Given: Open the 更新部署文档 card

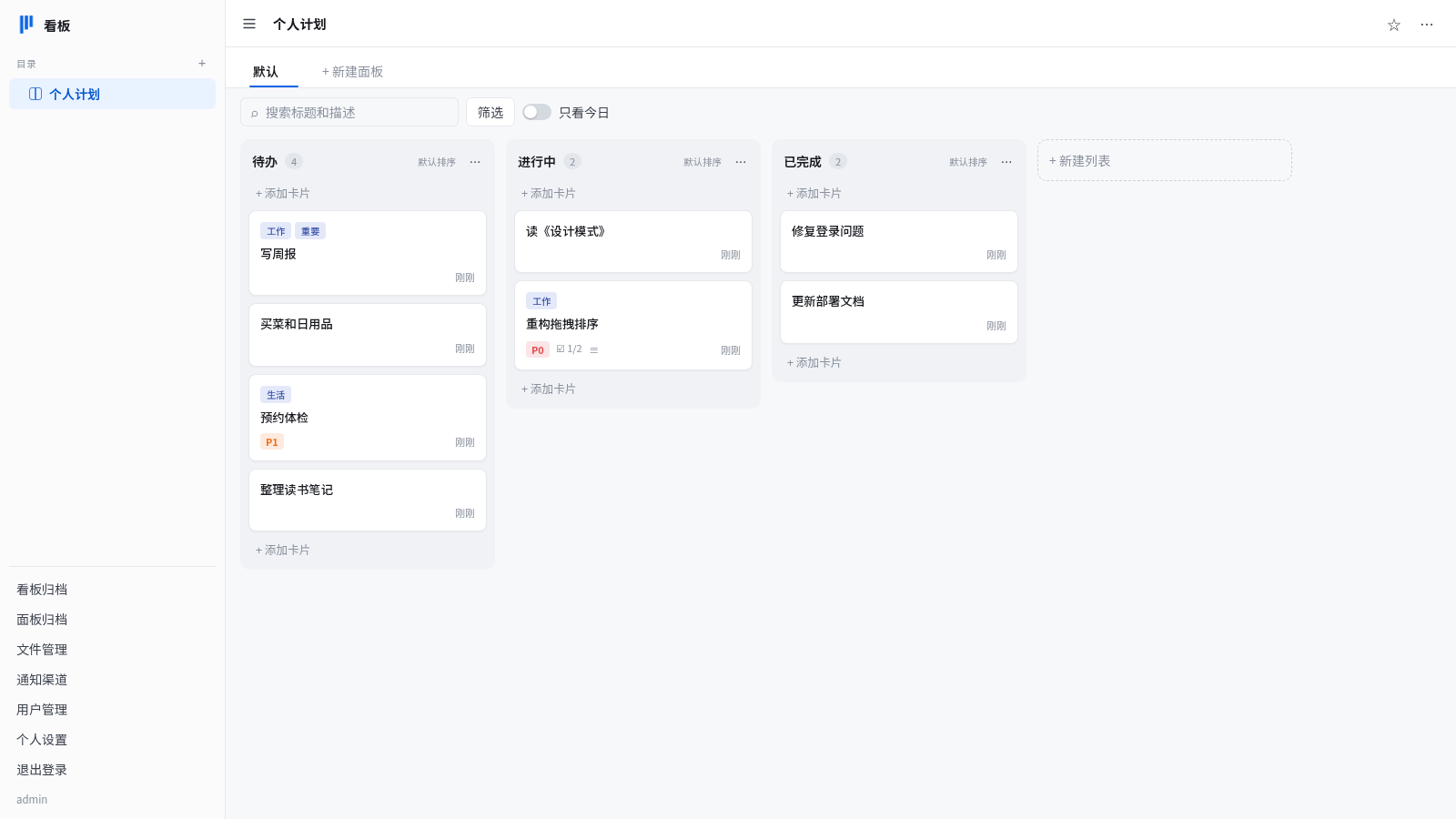Looking at the screenshot, I should tap(899, 312).
